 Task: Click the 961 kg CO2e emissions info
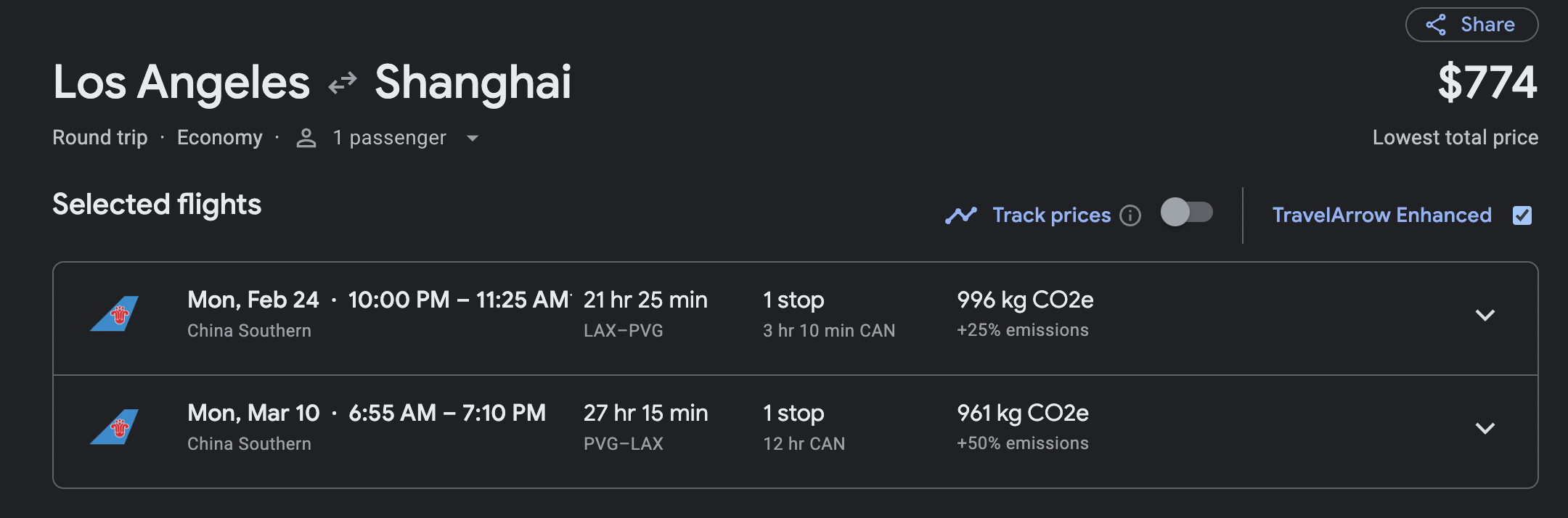(1023, 413)
